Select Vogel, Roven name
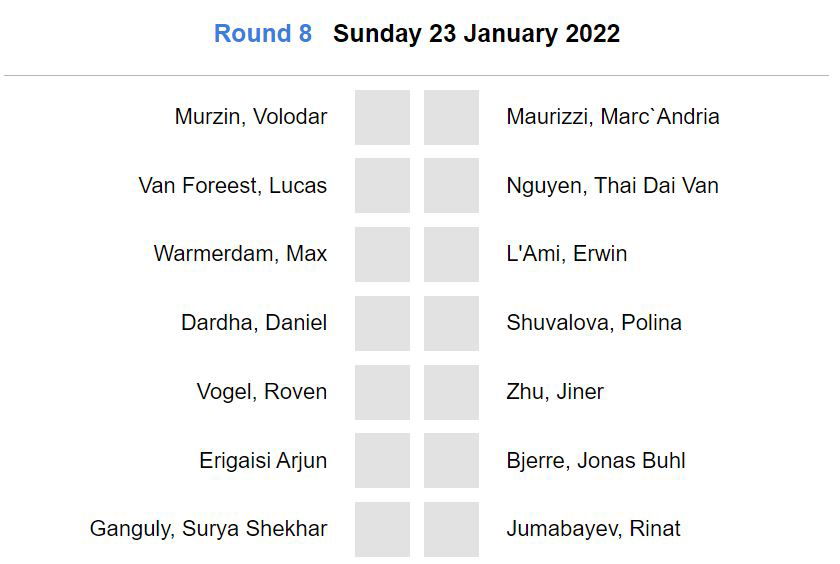This screenshot has height=564, width=840. 262,391
